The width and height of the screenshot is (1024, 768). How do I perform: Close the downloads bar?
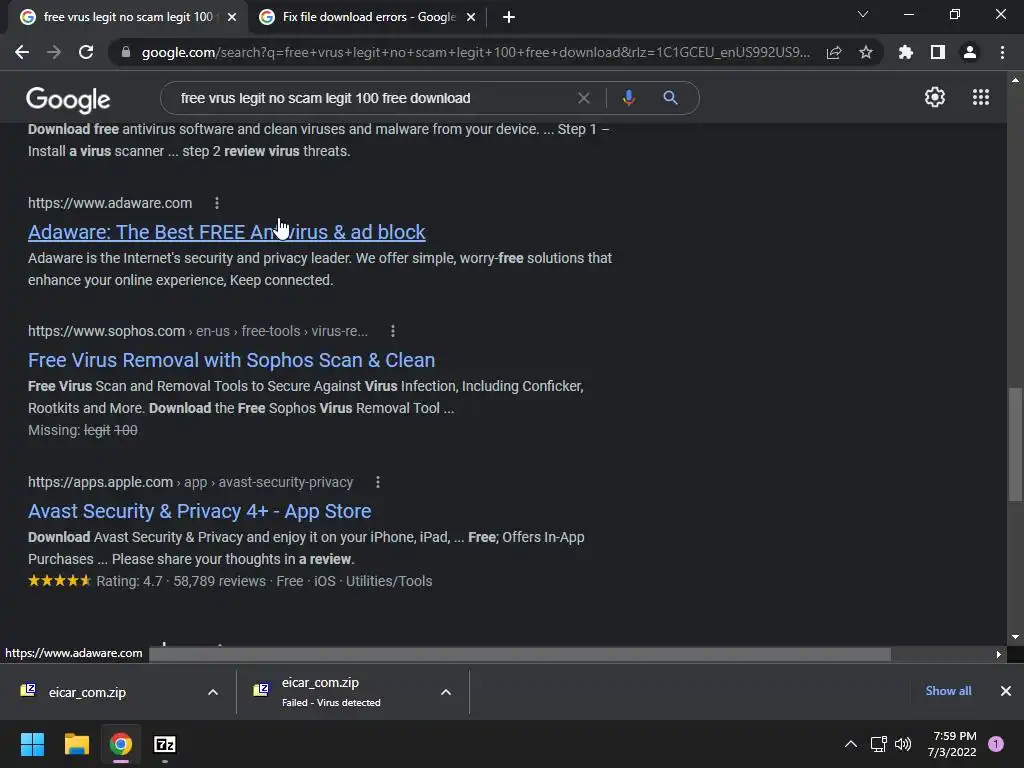click(1006, 691)
